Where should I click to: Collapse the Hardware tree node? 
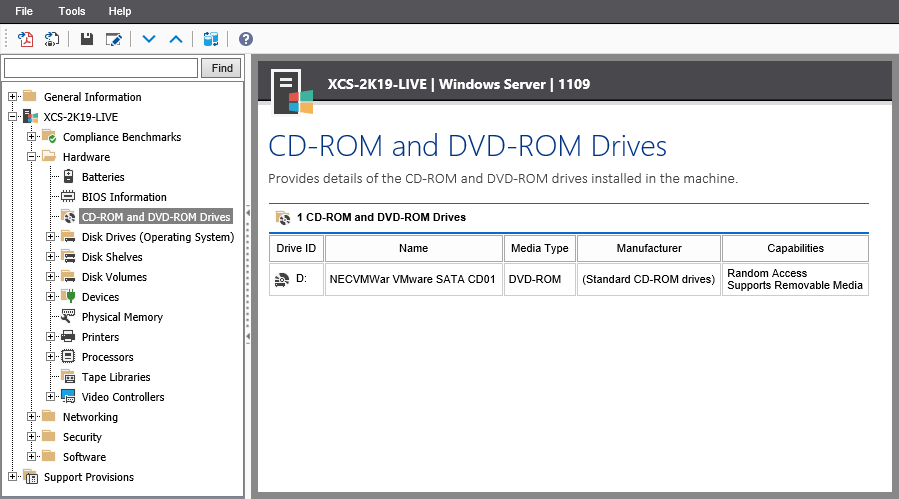(x=32, y=157)
